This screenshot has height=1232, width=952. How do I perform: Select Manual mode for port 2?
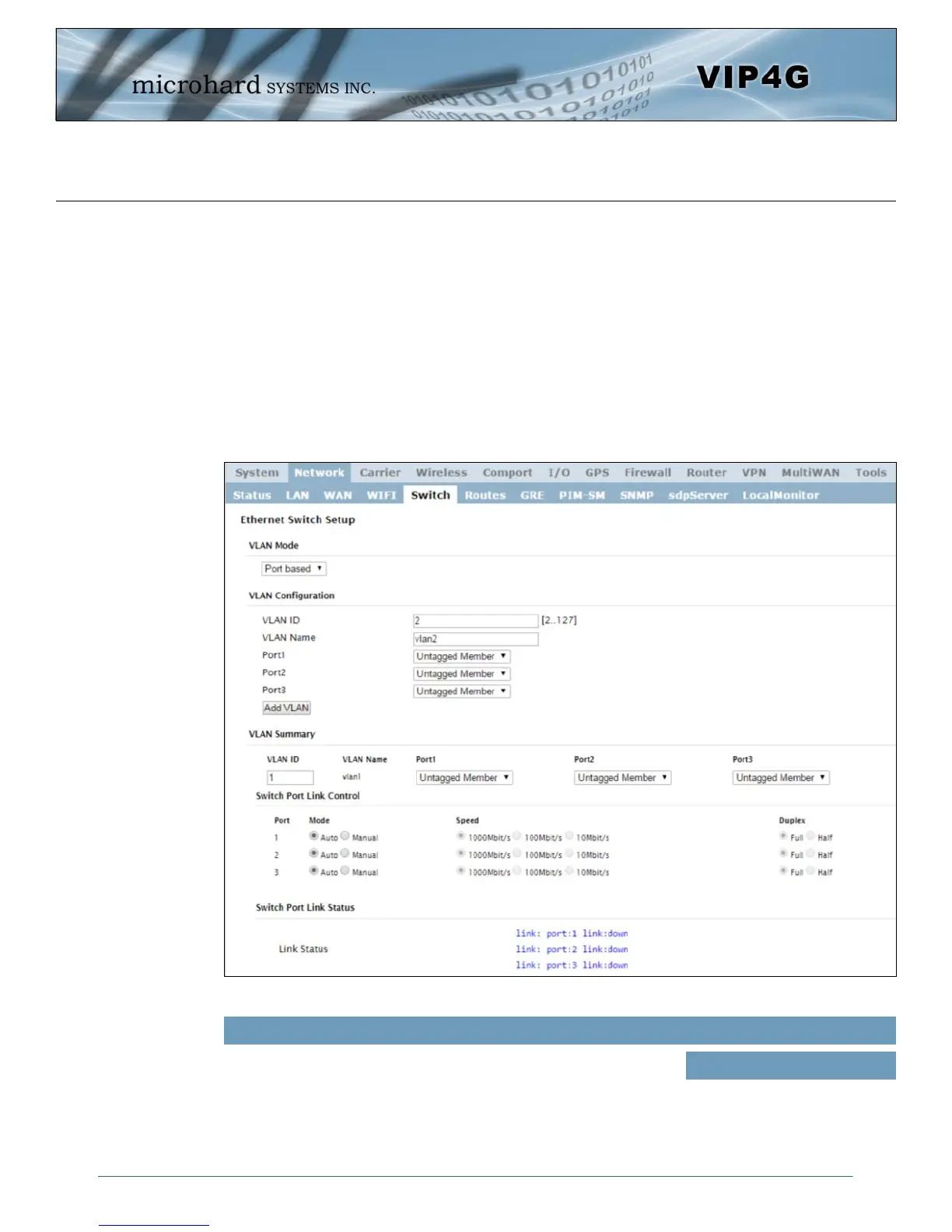click(345, 853)
